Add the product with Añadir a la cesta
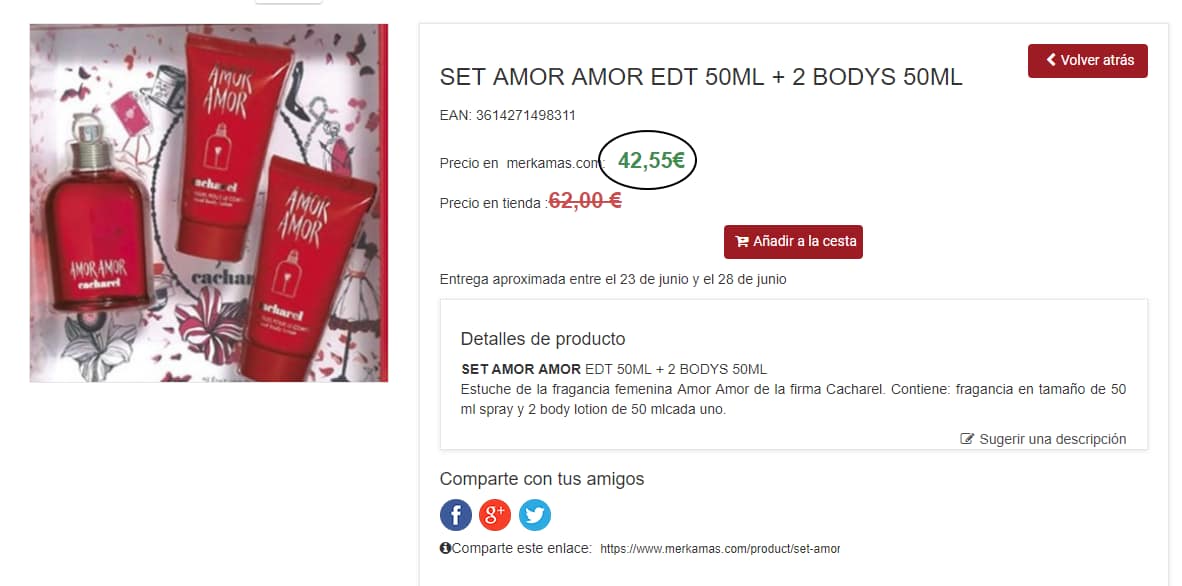The image size is (1182, 586). click(x=793, y=242)
